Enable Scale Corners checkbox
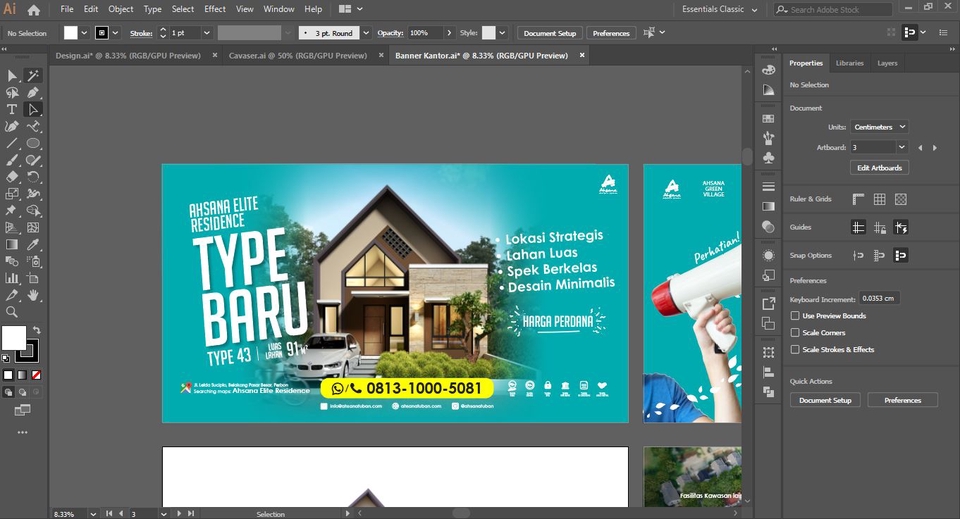 (x=795, y=332)
